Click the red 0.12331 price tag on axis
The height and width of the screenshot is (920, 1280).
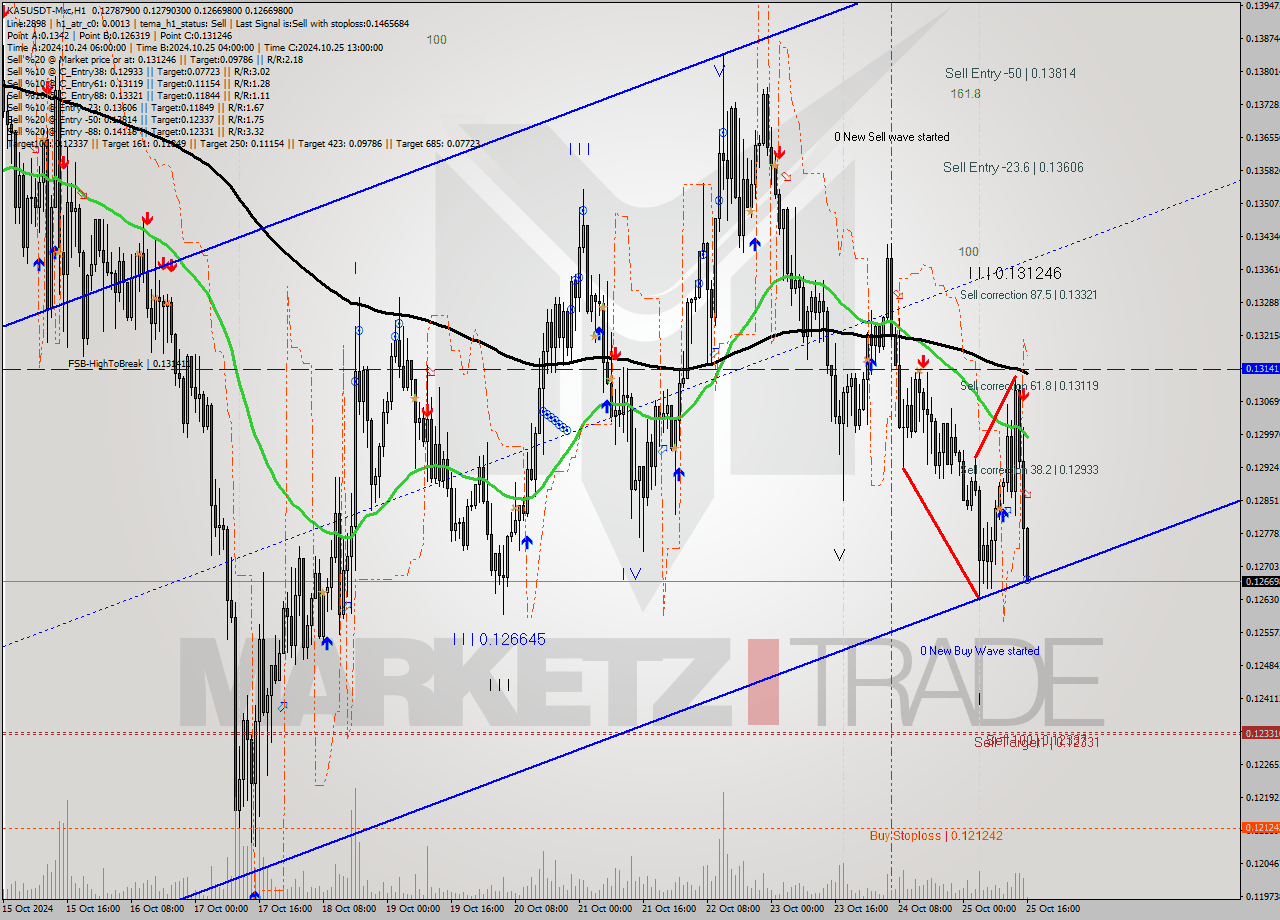[1260, 733]
